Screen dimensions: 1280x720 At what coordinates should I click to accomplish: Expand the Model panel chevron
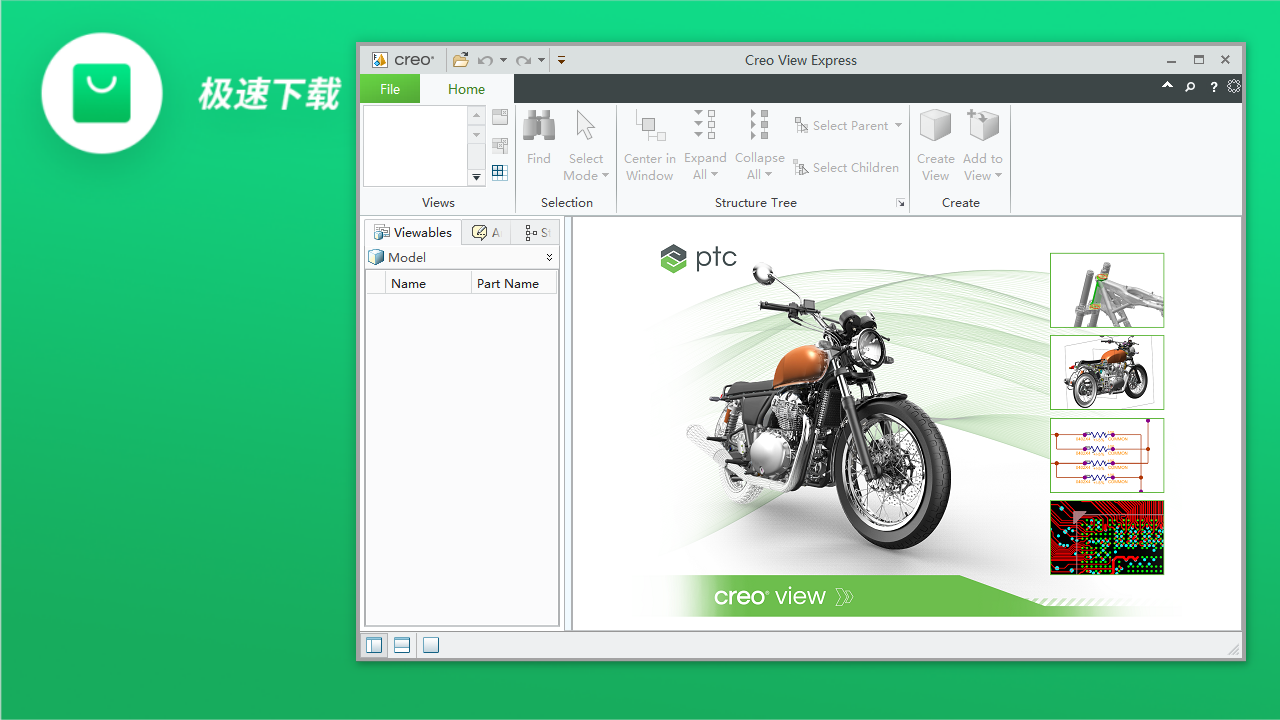point(549,257)
